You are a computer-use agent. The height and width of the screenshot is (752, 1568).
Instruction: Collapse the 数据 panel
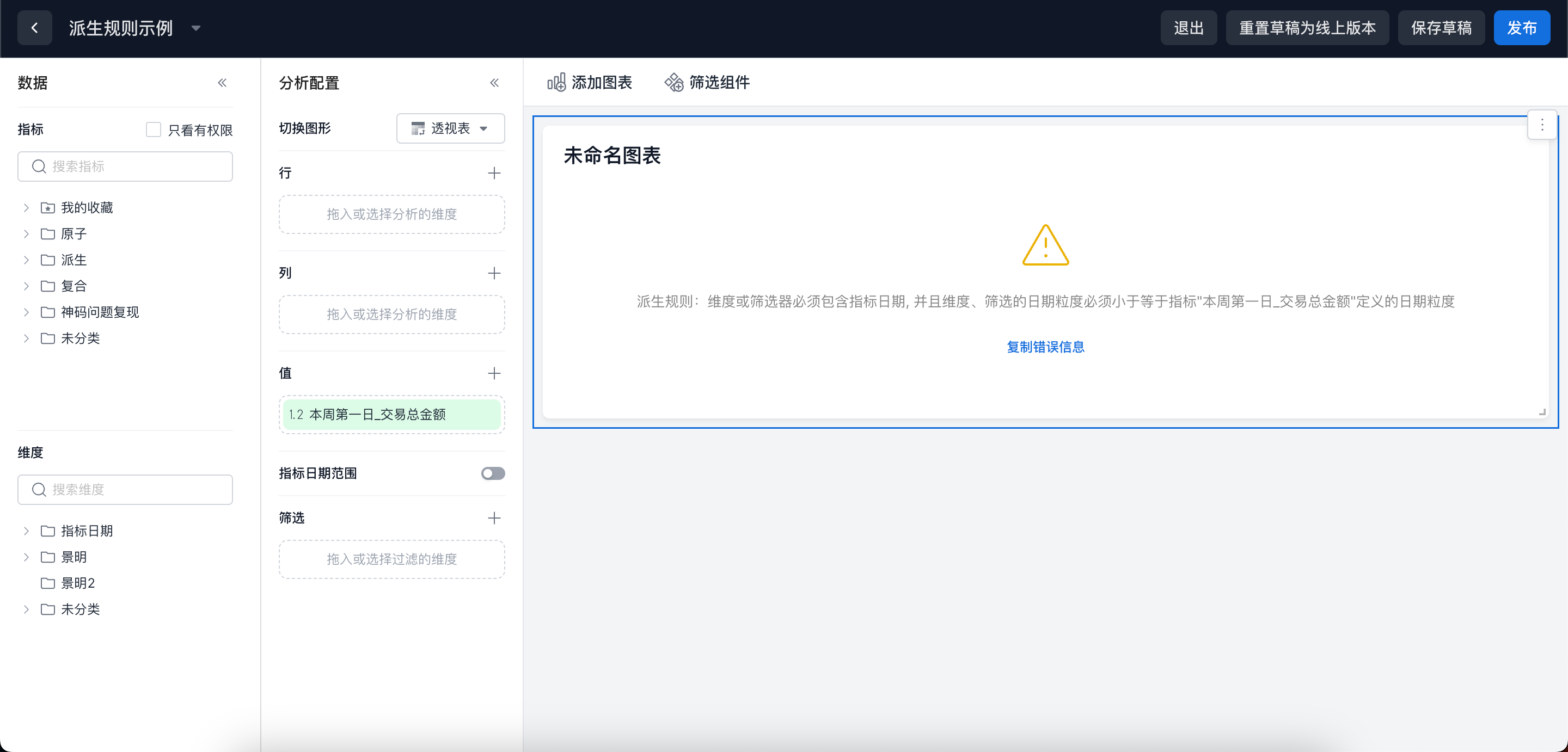tap(222, 83)
